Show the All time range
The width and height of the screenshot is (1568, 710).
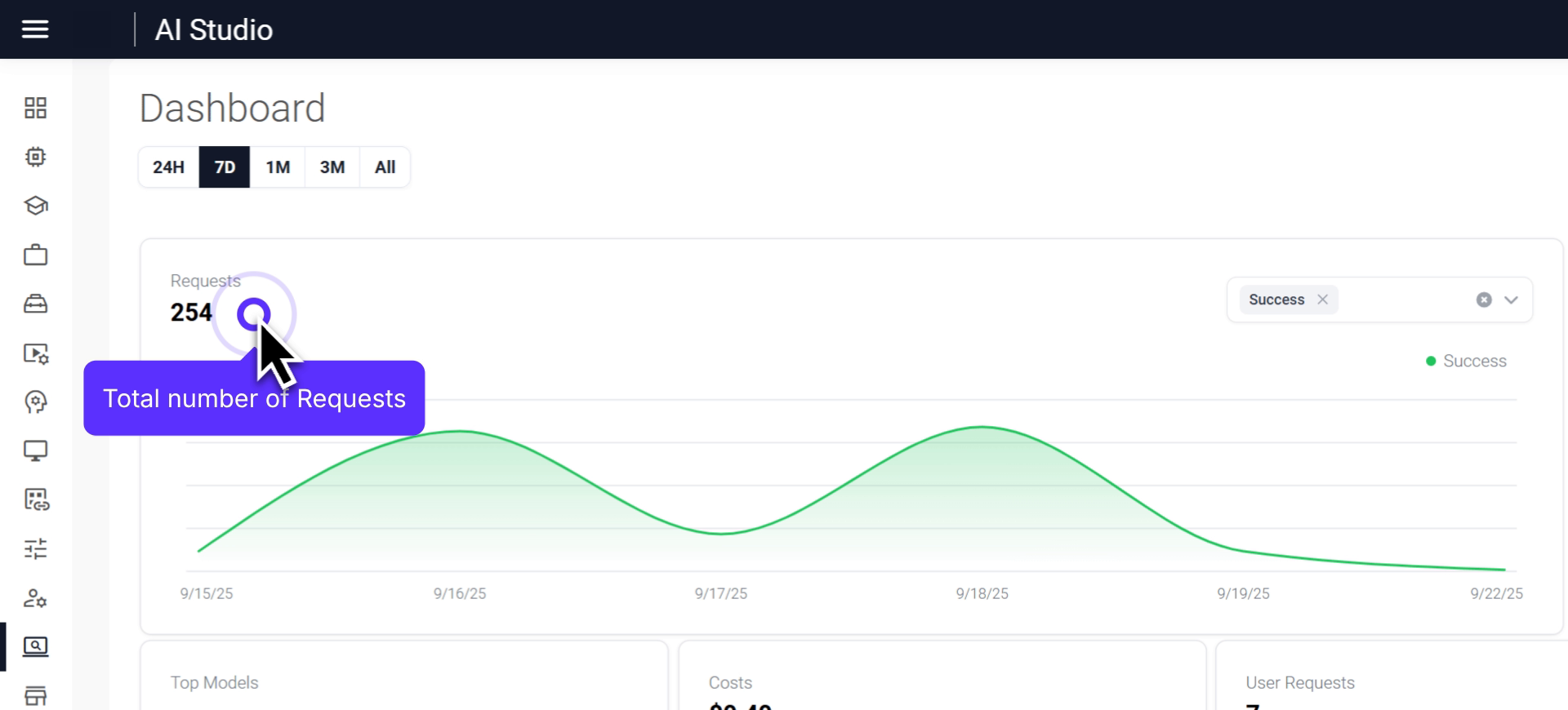[385, 167]
